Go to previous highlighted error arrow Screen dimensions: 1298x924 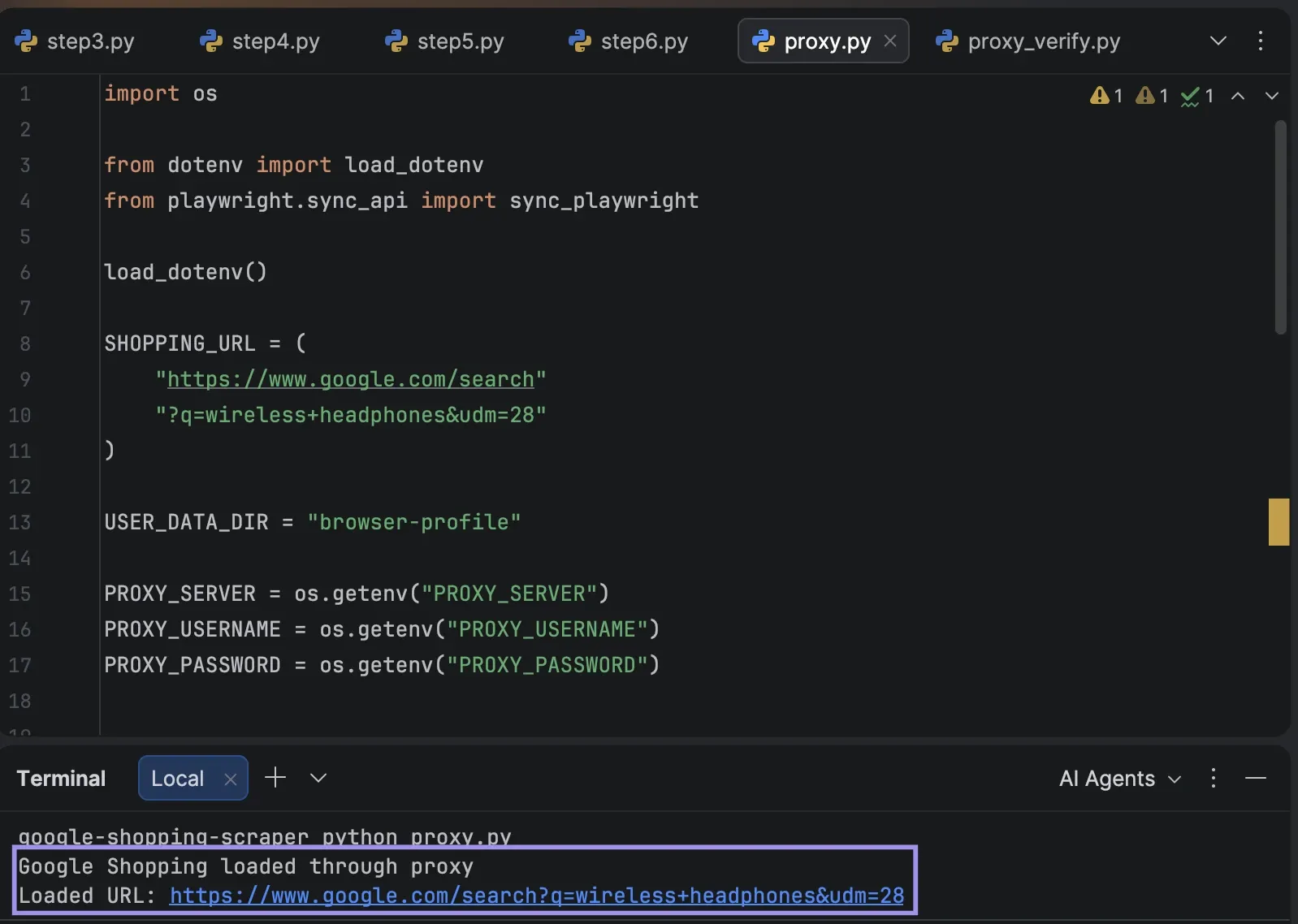(x=1238, y=96)
